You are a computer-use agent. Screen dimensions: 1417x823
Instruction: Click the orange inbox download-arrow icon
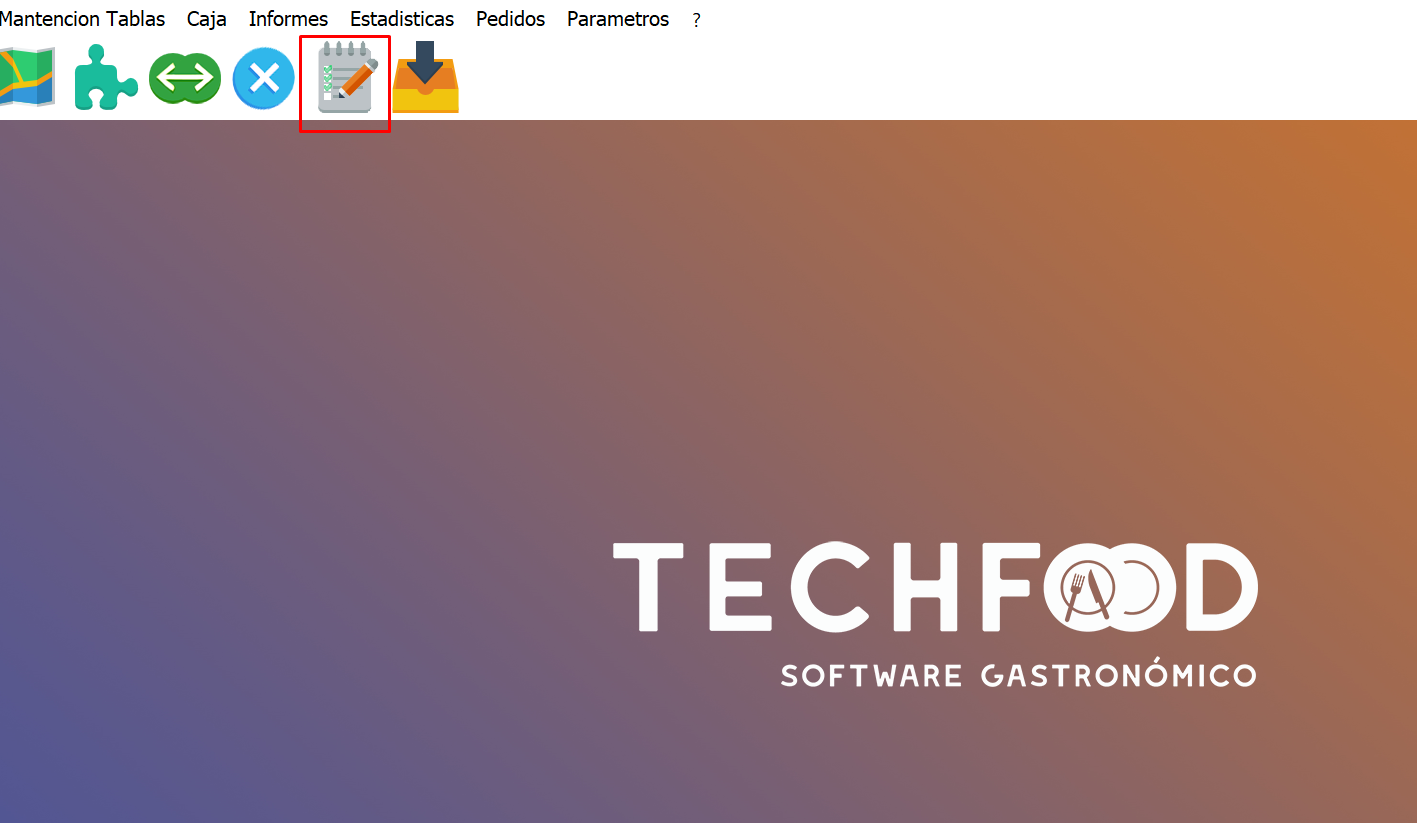425,78
